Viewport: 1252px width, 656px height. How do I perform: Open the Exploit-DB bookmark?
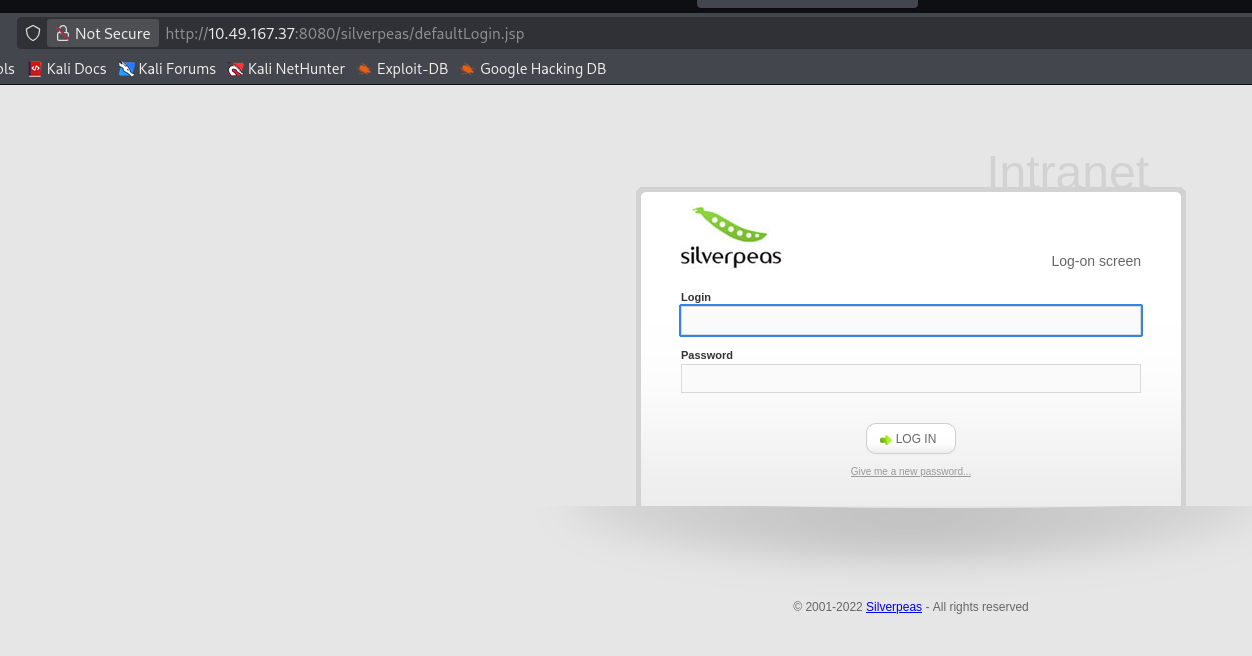pyautogui.click(x=402, y=69)
